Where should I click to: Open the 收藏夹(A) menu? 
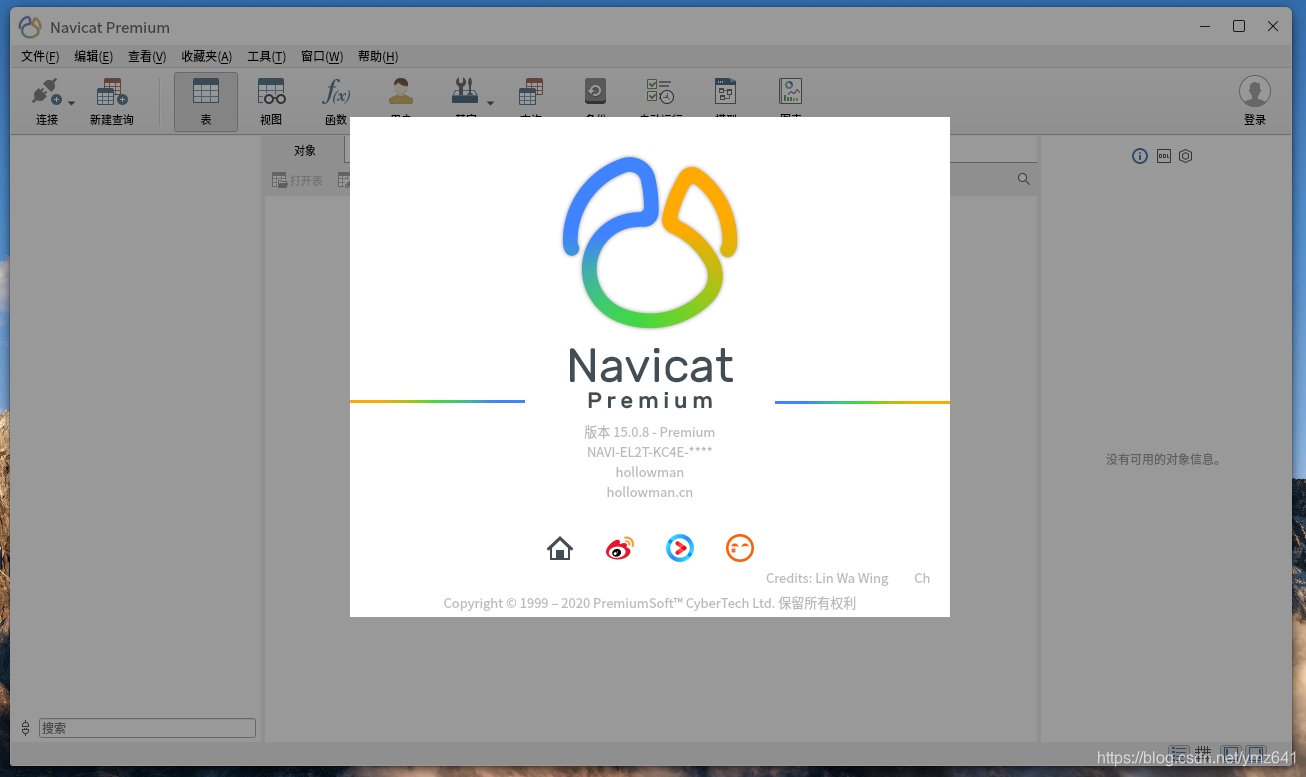click(x=206, y=57)
